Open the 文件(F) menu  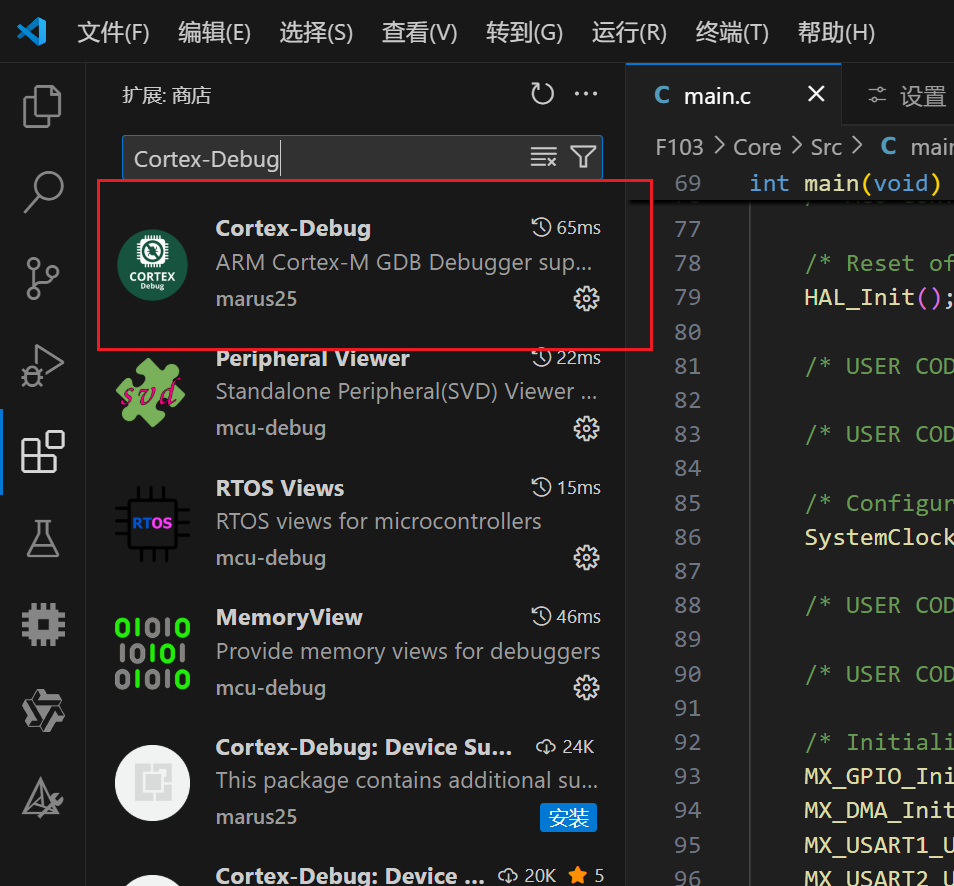(x=113, y=32)
